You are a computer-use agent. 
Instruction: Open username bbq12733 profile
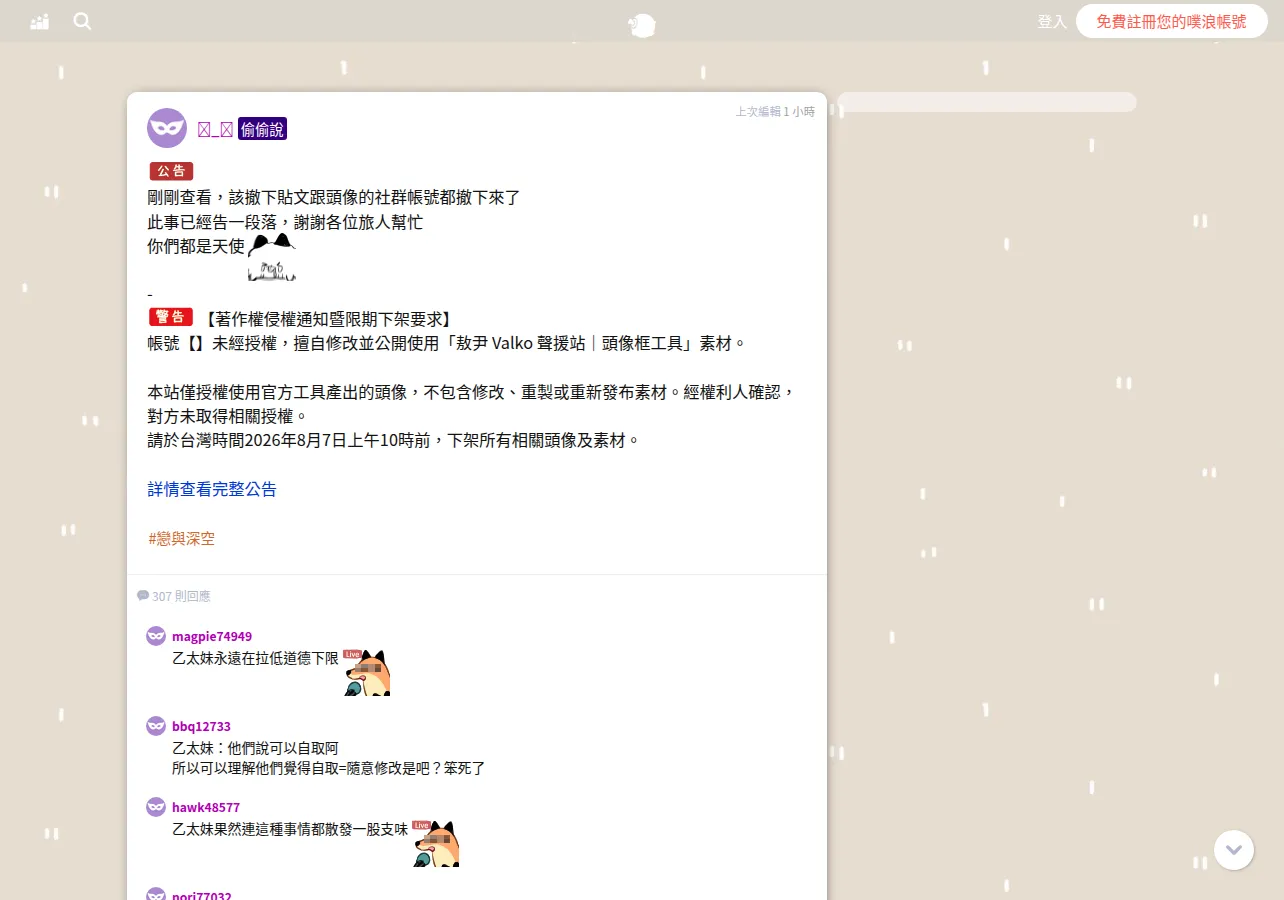click(x=201, y=726)
